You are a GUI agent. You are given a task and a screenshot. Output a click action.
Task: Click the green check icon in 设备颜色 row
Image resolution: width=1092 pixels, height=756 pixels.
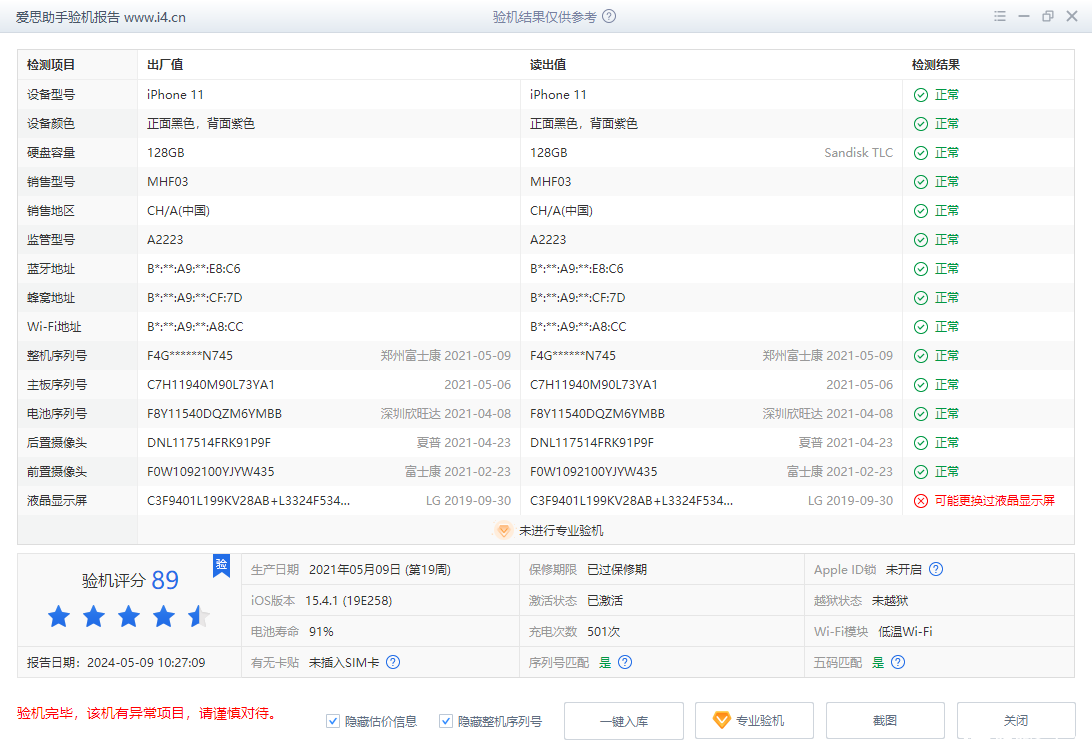[921, 124]
